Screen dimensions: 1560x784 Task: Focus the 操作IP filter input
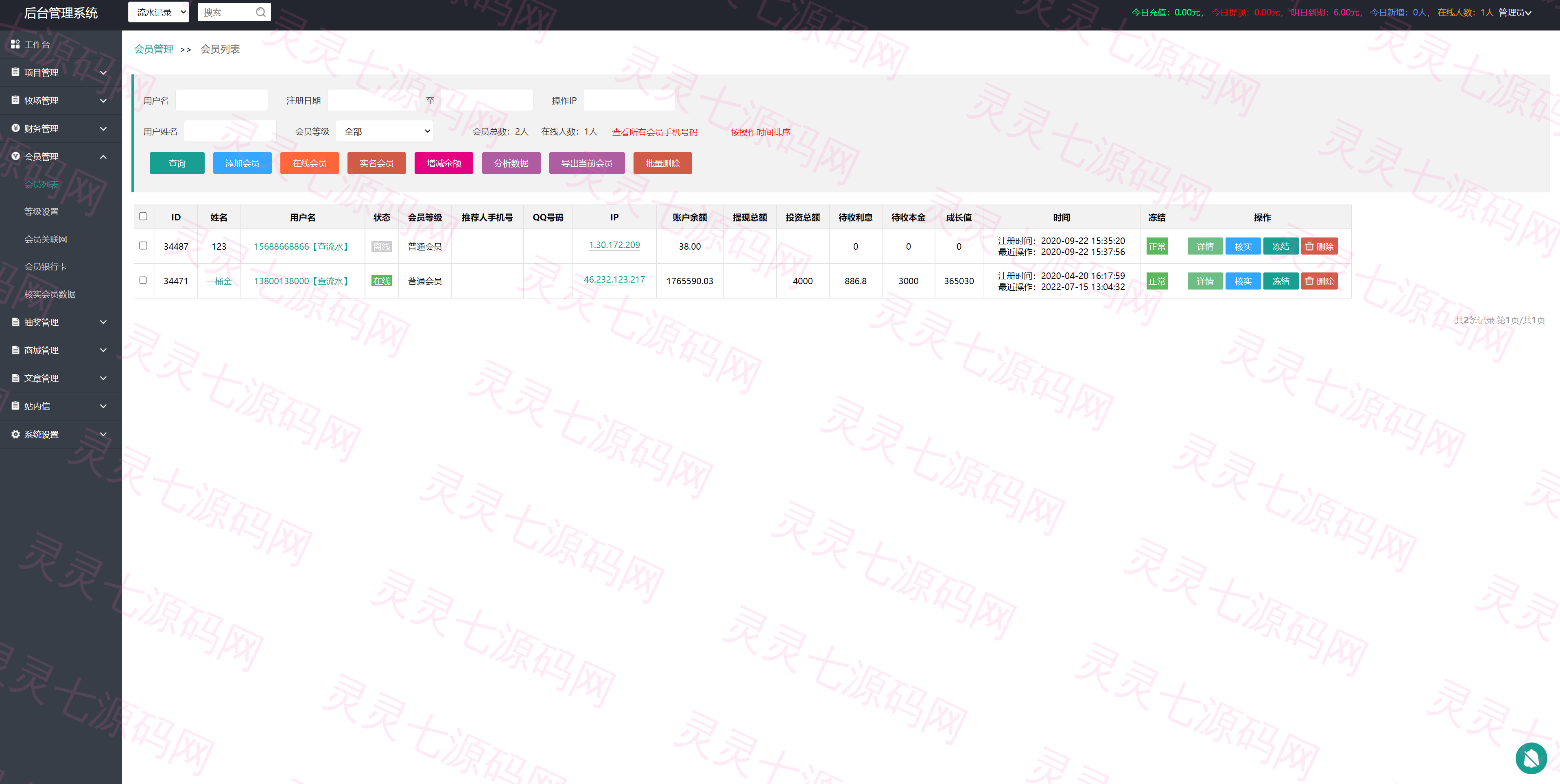point(629,100)
